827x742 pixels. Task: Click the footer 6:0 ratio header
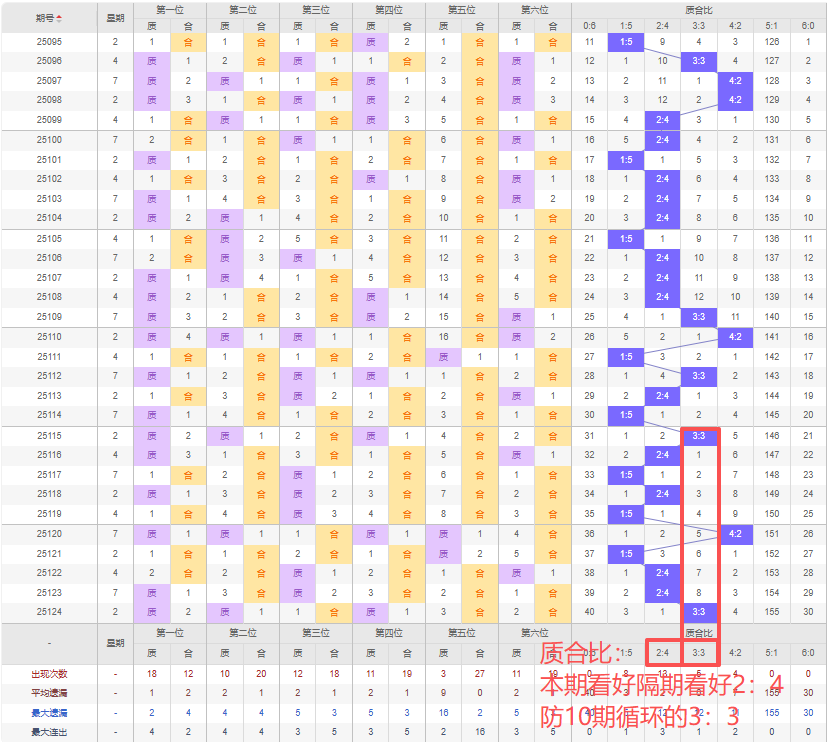point(808,653)
